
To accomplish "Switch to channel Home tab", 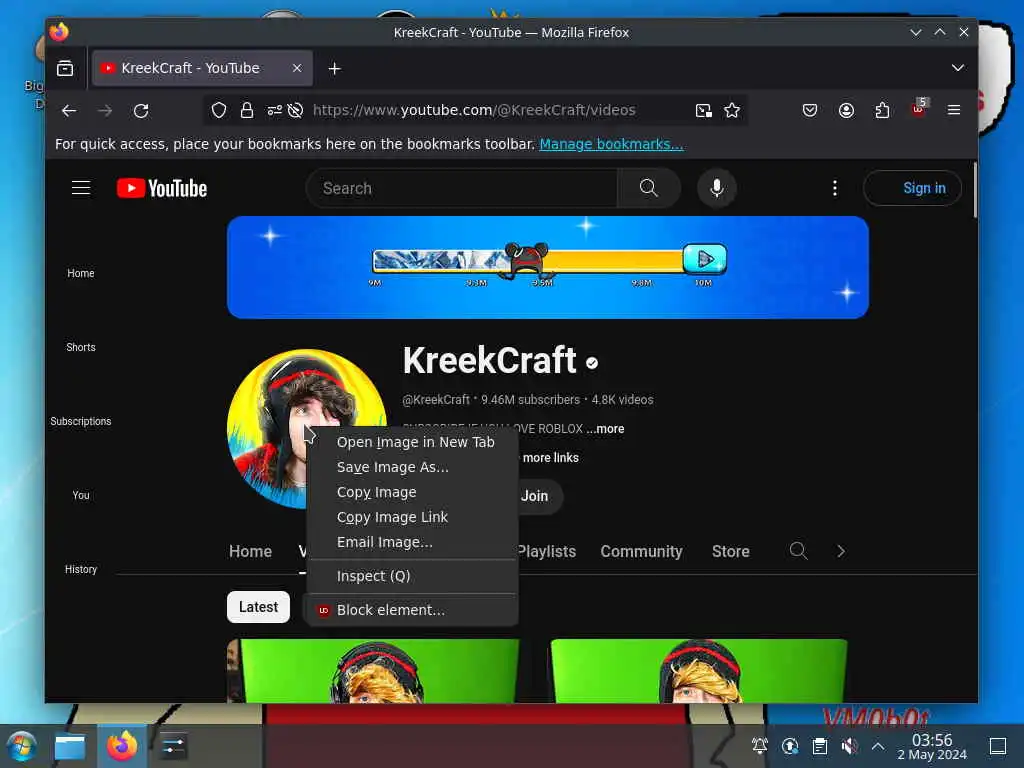I will click(250, 551).
